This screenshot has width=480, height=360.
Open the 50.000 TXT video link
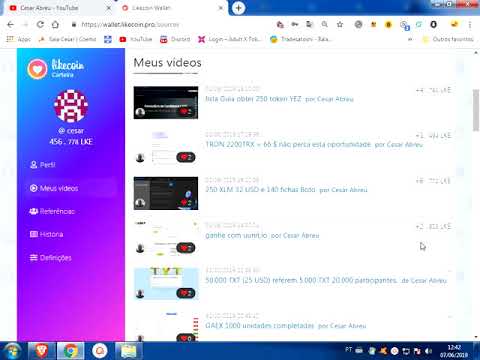pos(326,280)
